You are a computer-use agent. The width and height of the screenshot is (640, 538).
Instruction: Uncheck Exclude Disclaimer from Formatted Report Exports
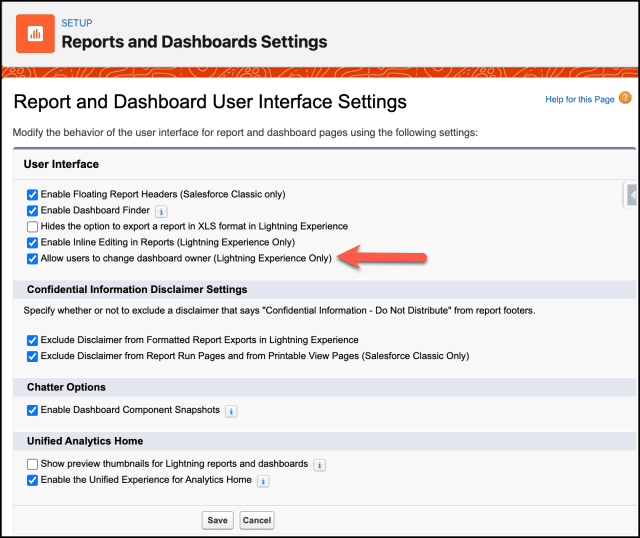pos(33,340)
